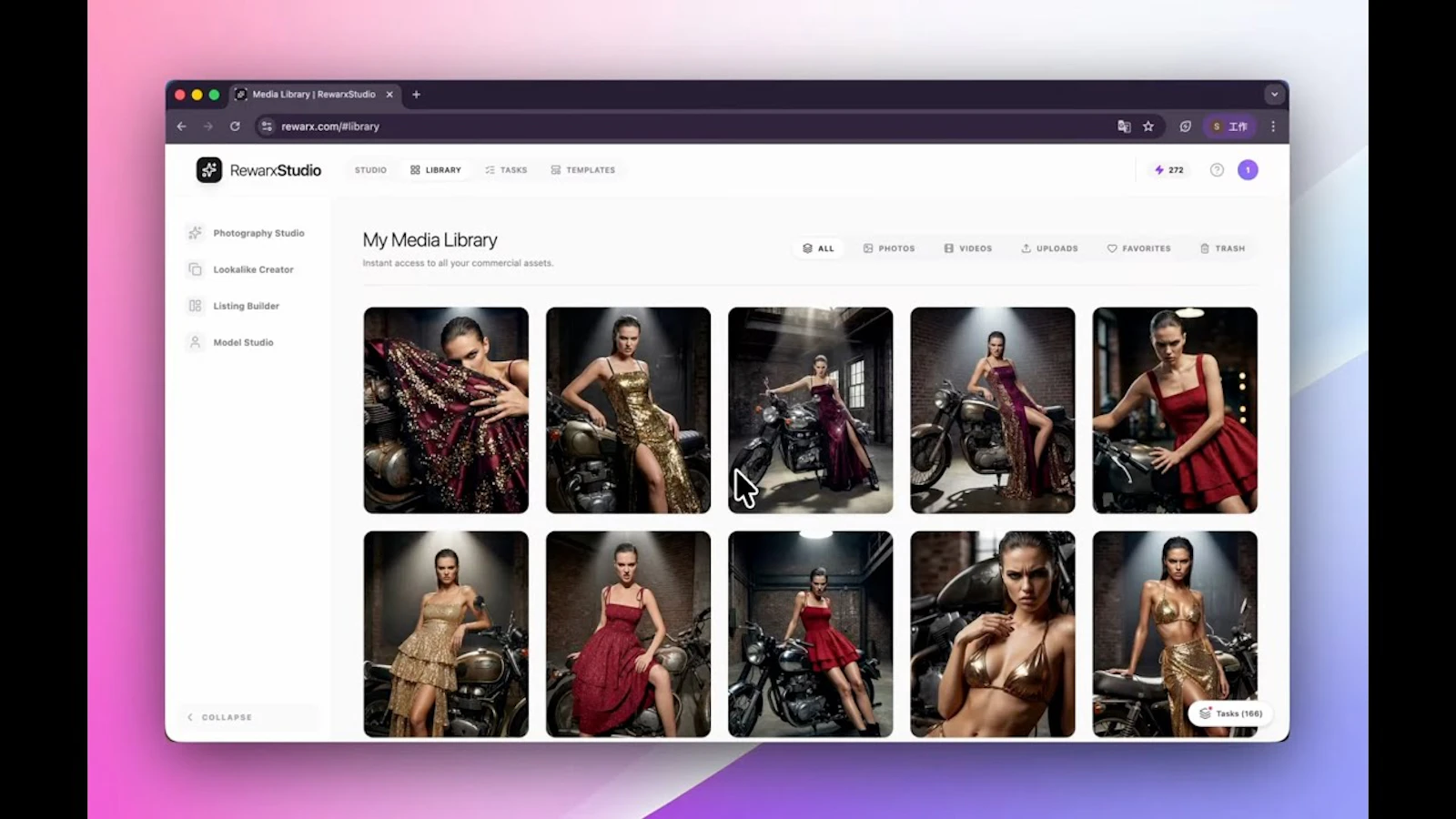Click the Model Studio person icon
This screenshot has width=1456, height=819.
tap(195, 342)
